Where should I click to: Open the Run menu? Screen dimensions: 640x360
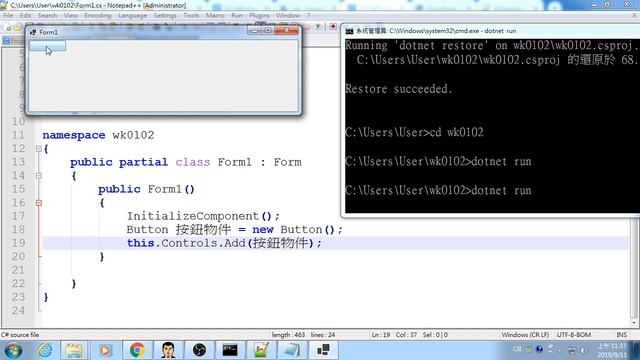237,15
